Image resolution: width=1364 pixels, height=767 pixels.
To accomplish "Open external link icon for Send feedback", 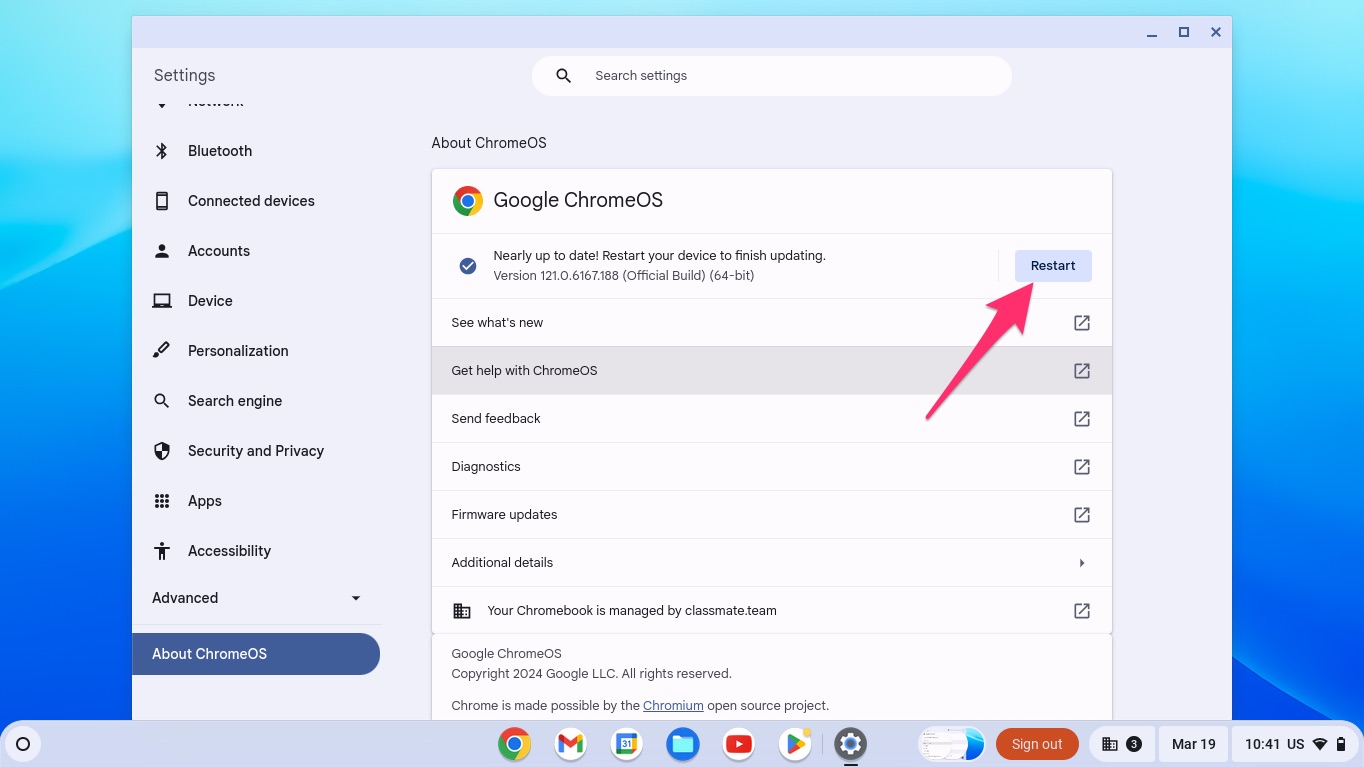I will point(1082,419).
